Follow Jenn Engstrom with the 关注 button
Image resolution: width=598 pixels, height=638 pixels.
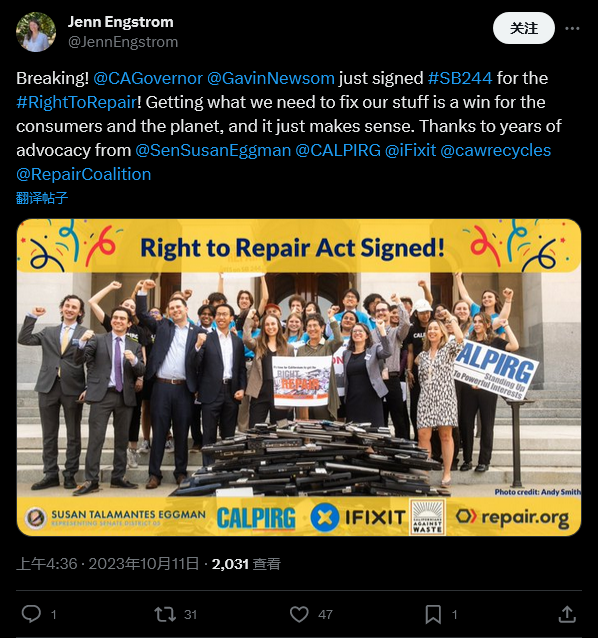coord(524,28)
